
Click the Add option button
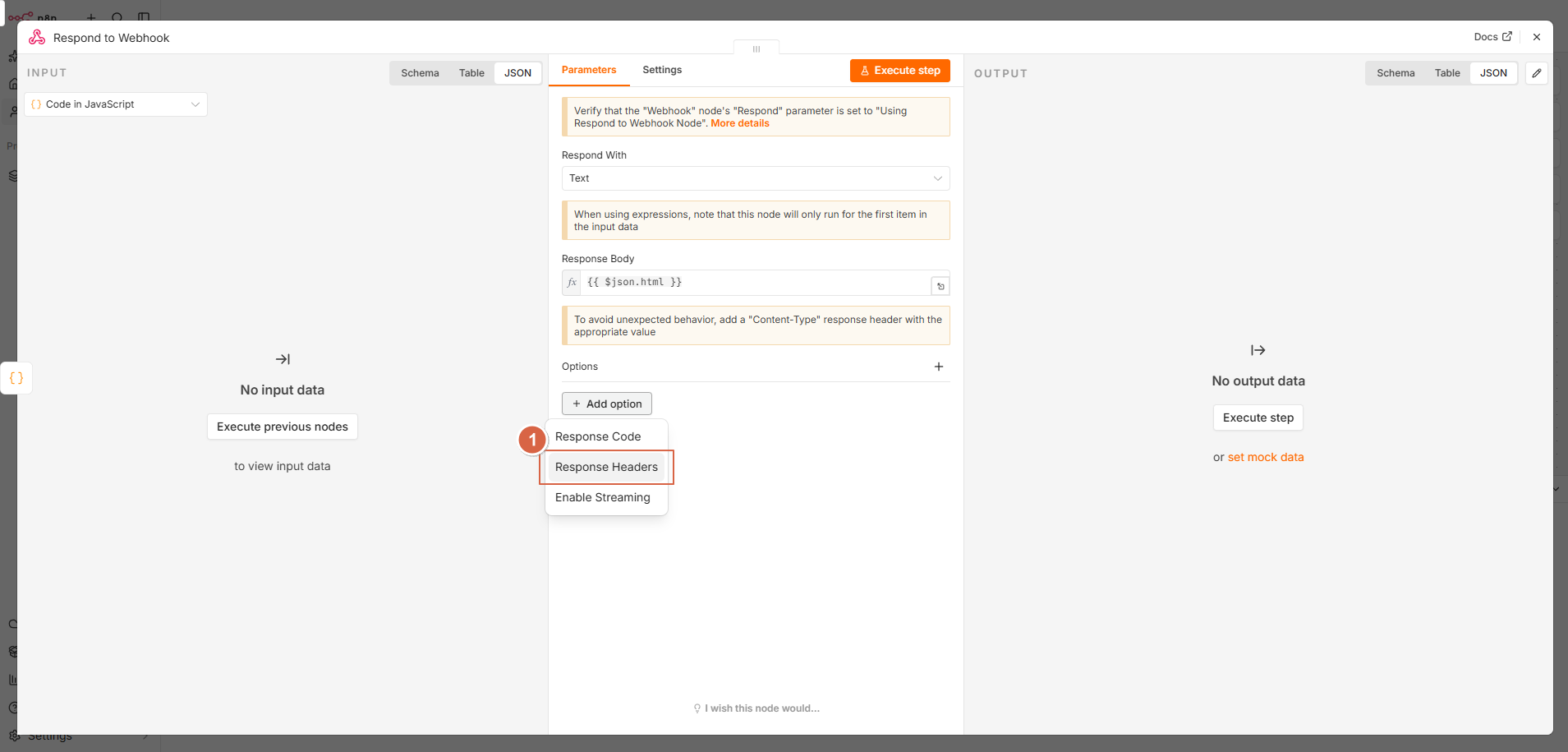[x=607, y=404]
